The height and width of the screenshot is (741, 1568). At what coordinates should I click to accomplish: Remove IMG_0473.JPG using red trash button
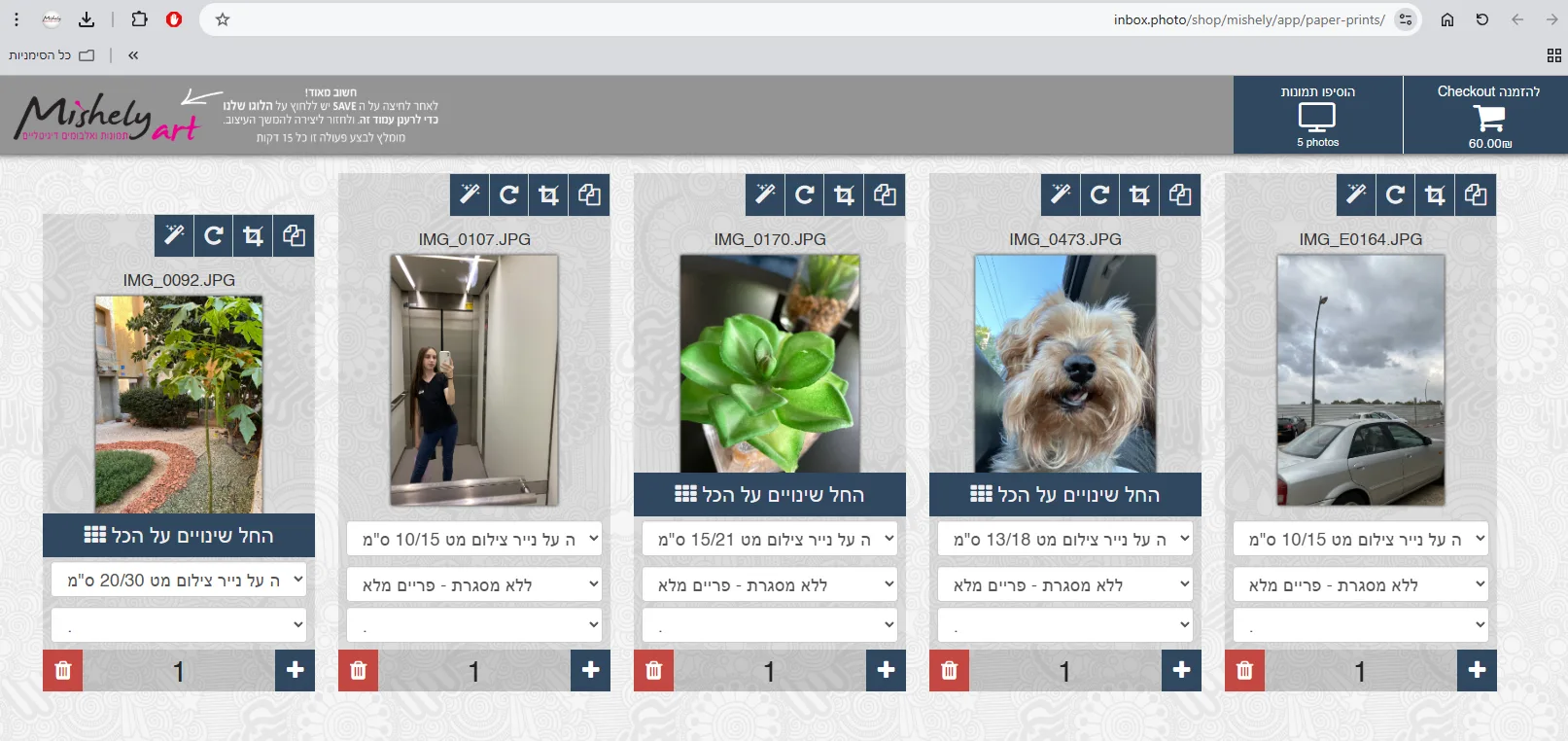pos(950,671)
